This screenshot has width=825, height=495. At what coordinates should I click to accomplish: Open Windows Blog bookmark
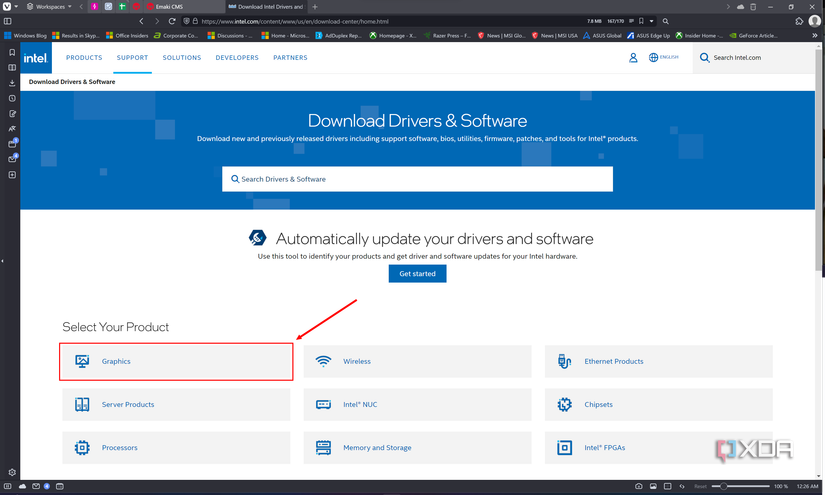25,35
